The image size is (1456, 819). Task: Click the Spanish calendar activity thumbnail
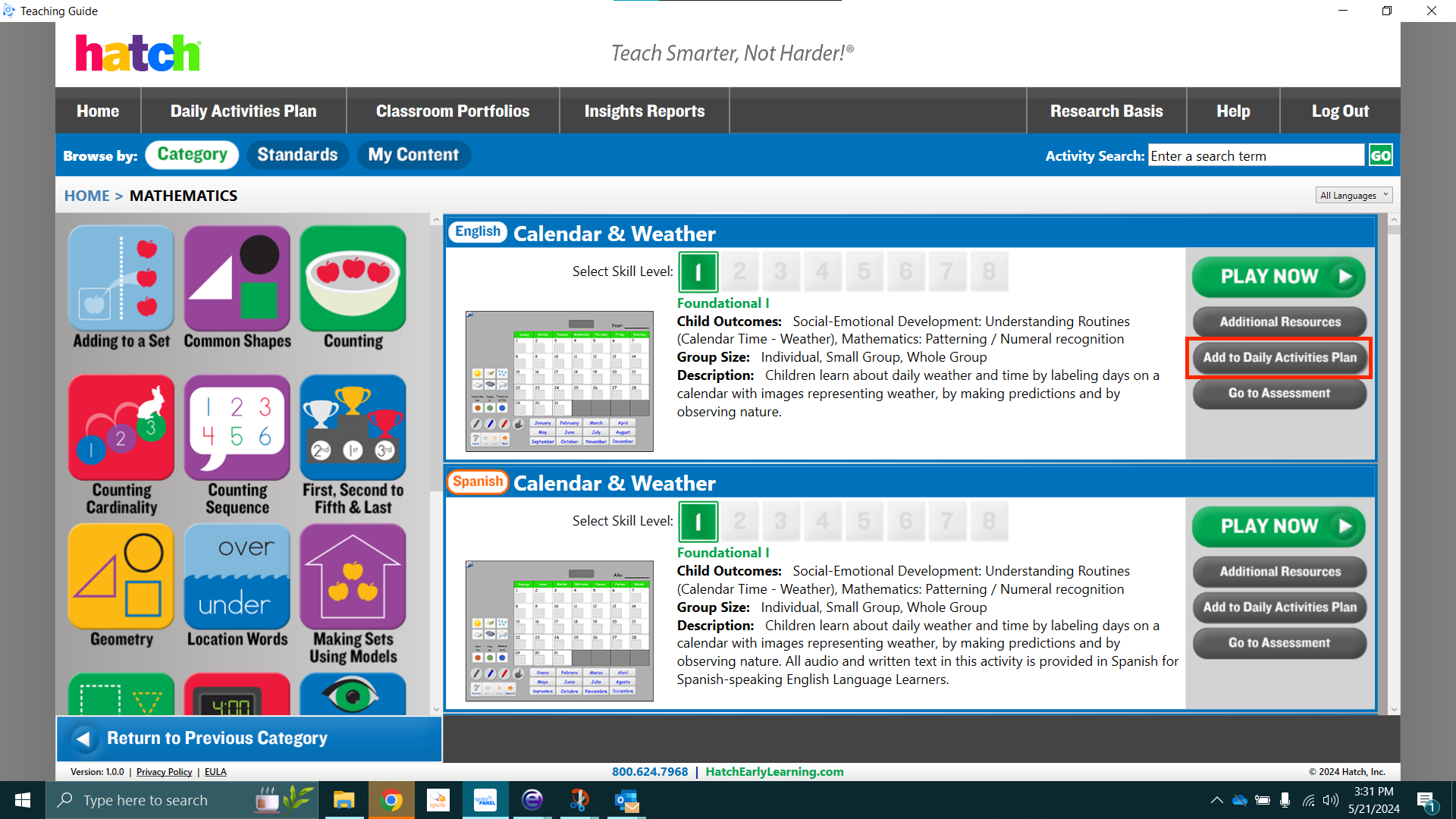(560, 630)
